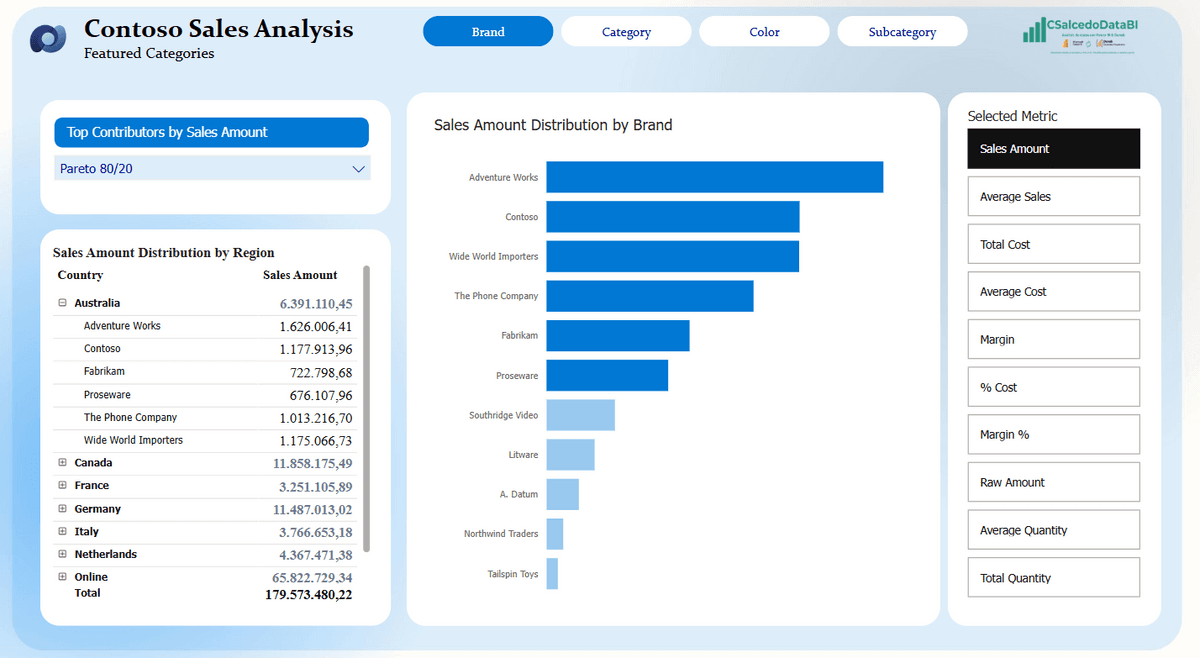The width and height of the screenshot is (1200, 658).
Task: Click the plus icon beside France
Action: click(x=62, y=486)
